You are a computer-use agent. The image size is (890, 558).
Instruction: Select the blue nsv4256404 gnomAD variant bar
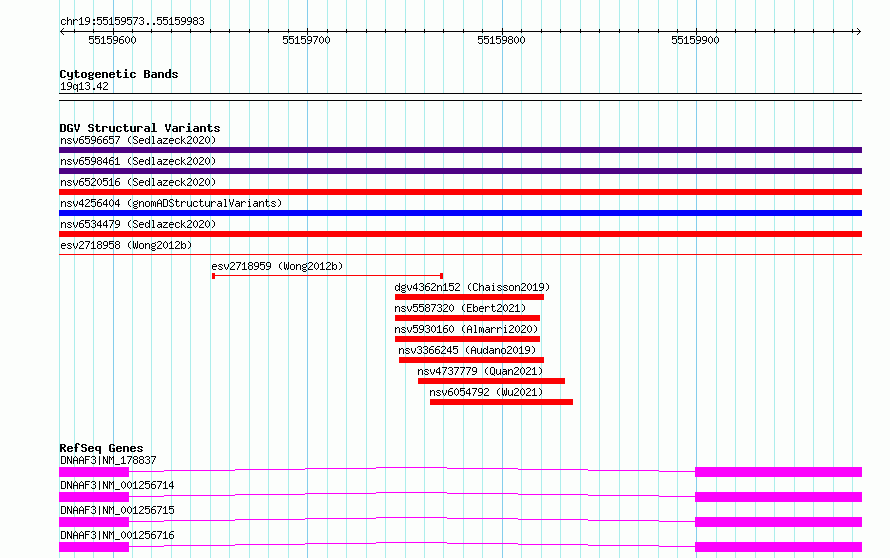coord(460,213)
